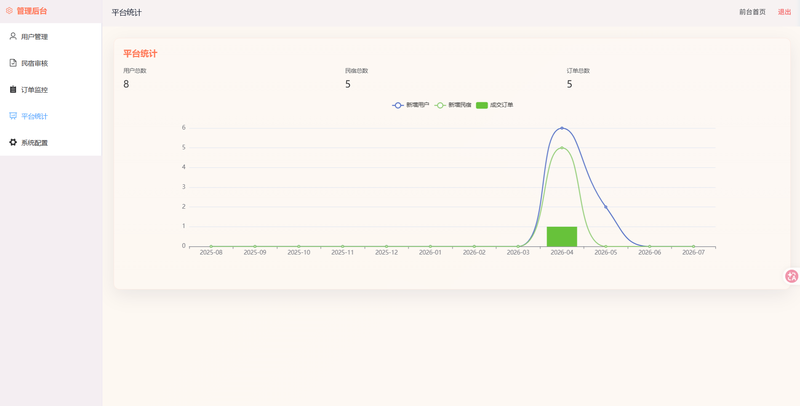This screenshot has width=800, height=406.
Task: Open 订单监控 via its clipboard icon
Action: tap(13, 89)
